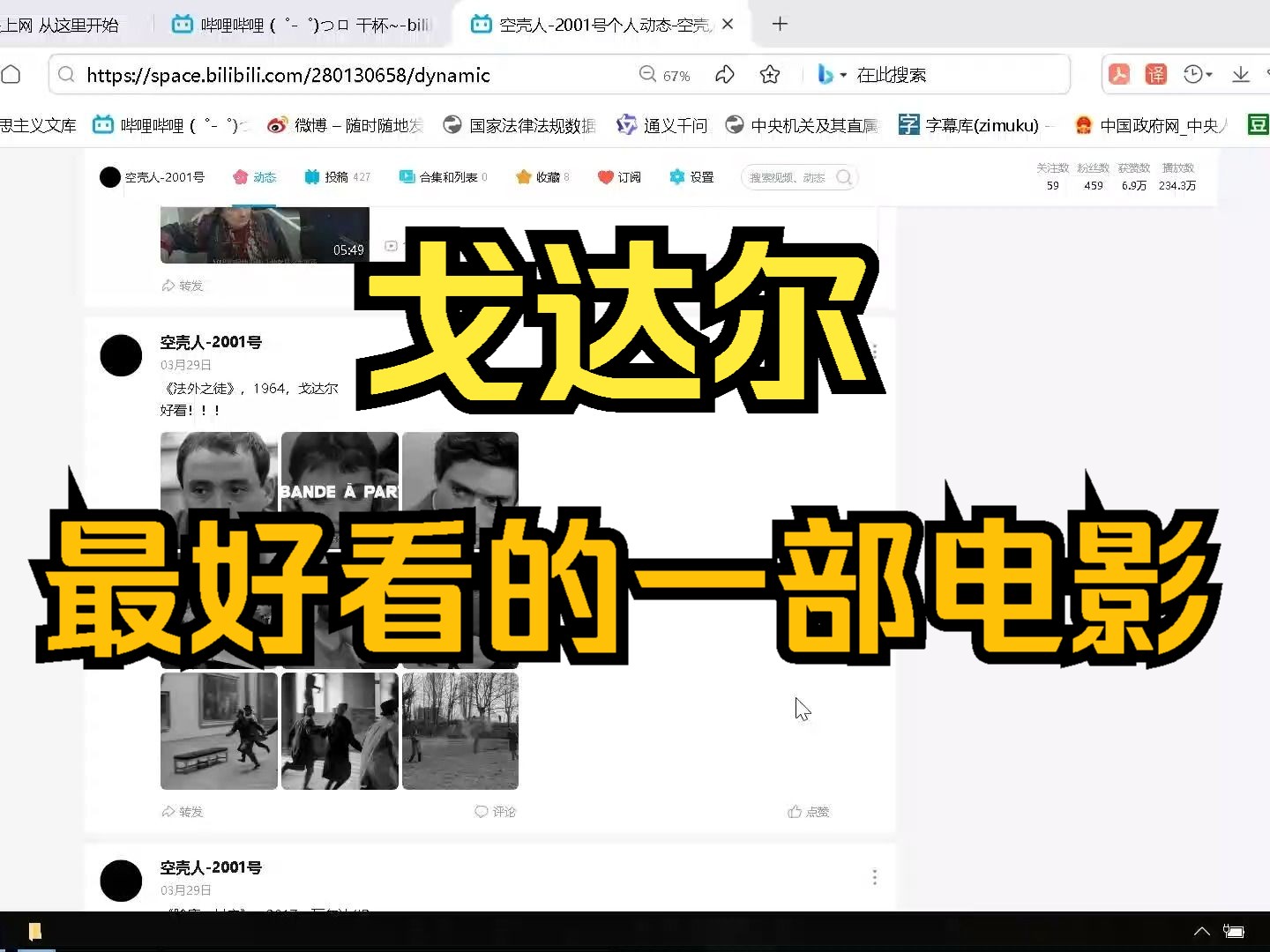
Task: Bookmark page with the star icon
Action: (770, 75)
